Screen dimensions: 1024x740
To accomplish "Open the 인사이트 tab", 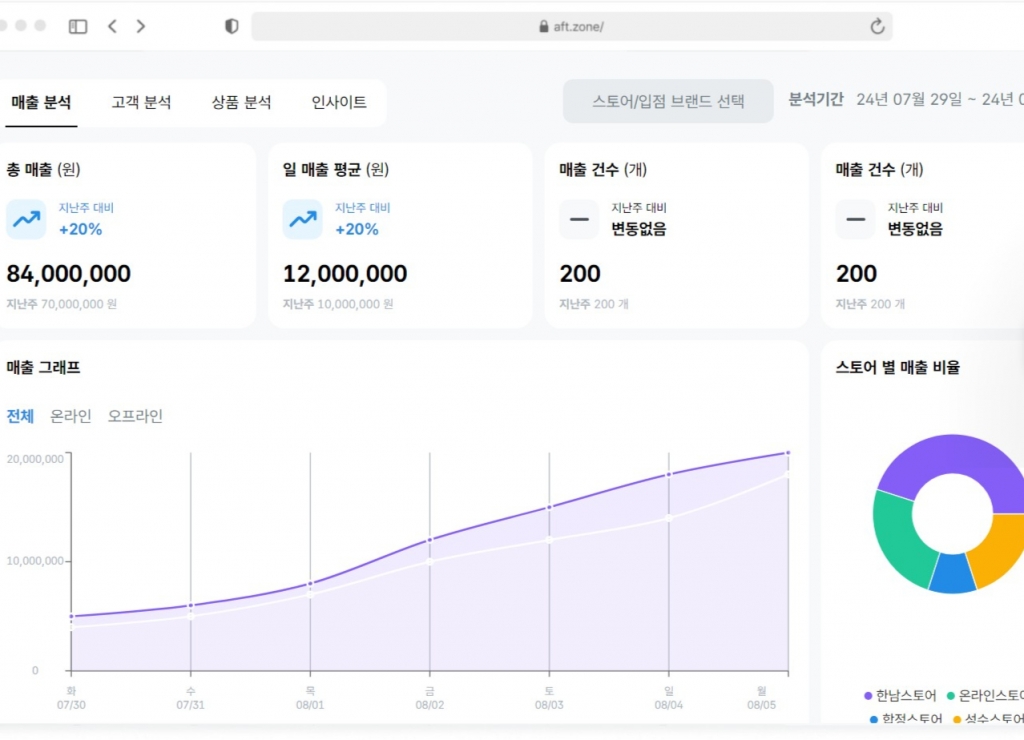I will click(339, 102).
